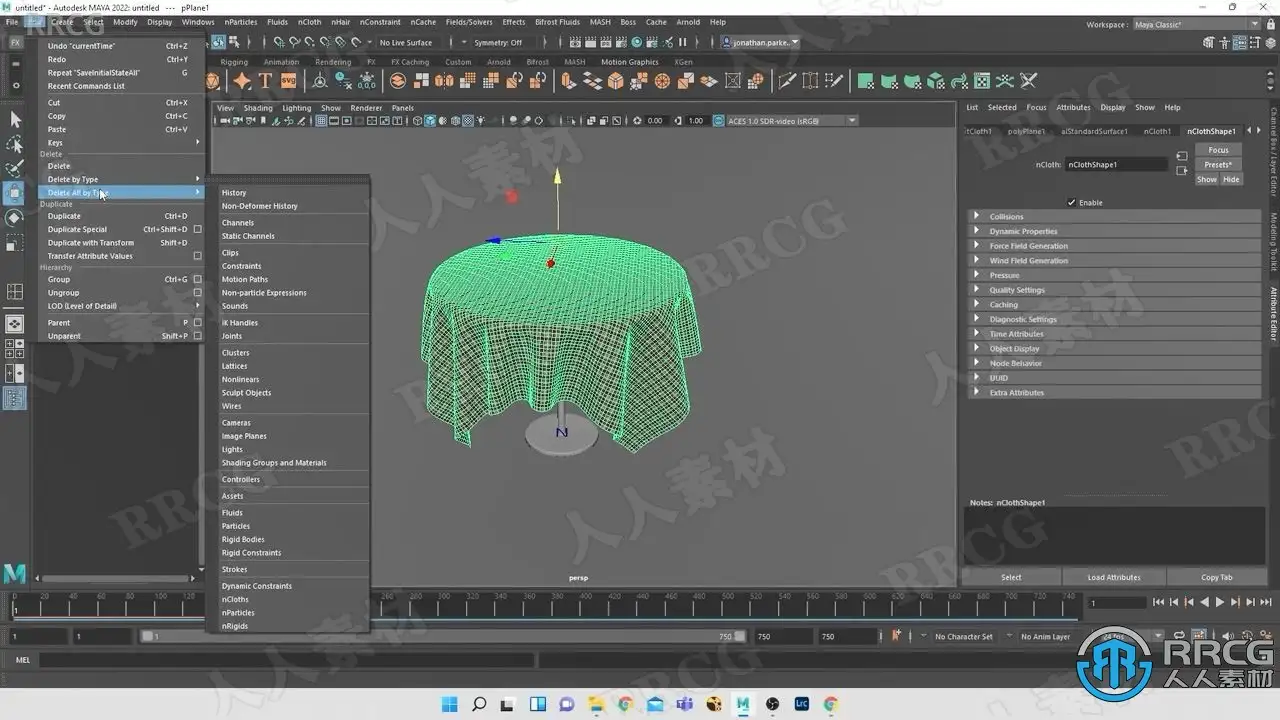Open Lightroom Classic from taskbar

pyautogui.click(x=802, y=705)
